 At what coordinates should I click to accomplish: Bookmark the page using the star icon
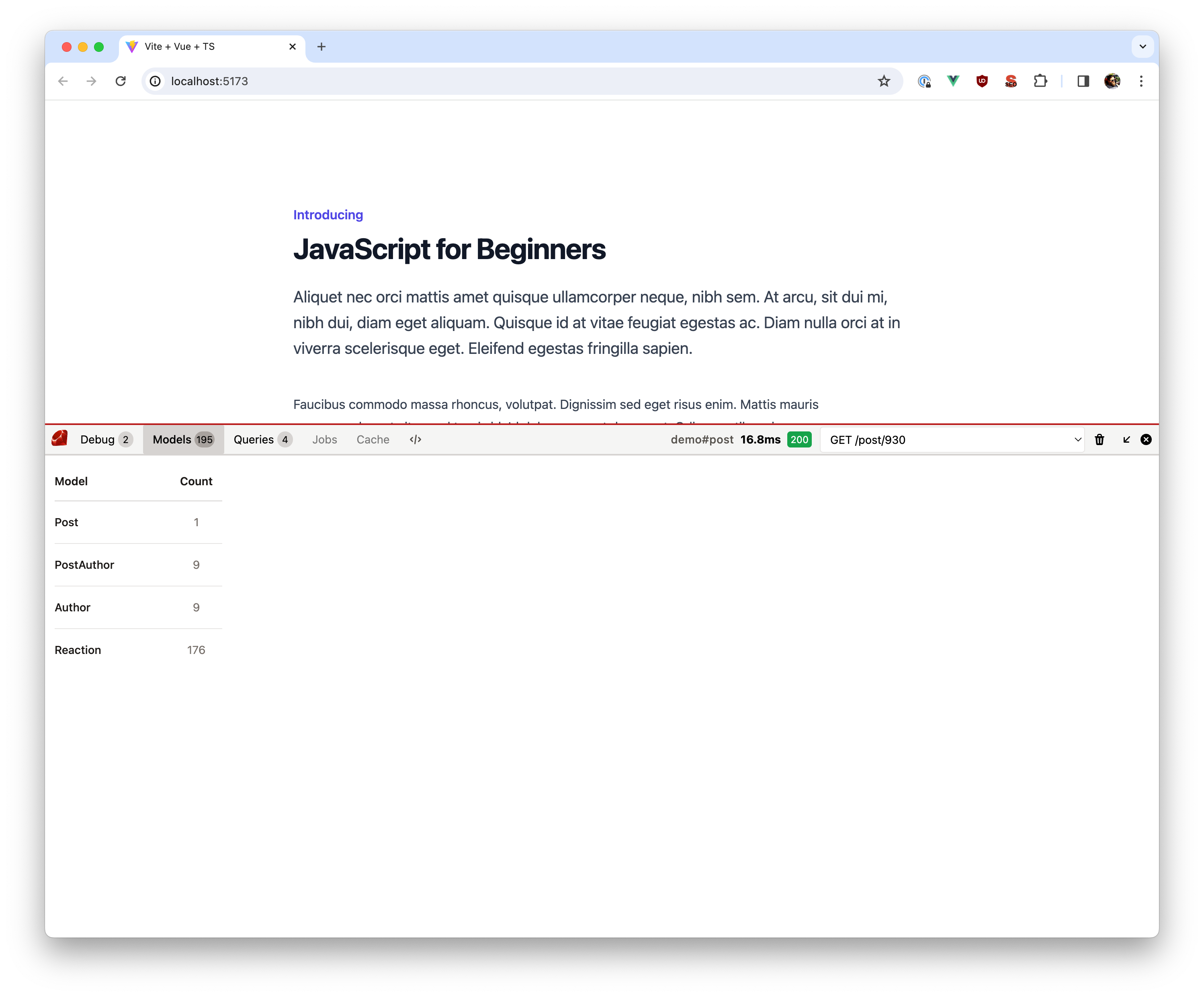click(x=883, y=82)
